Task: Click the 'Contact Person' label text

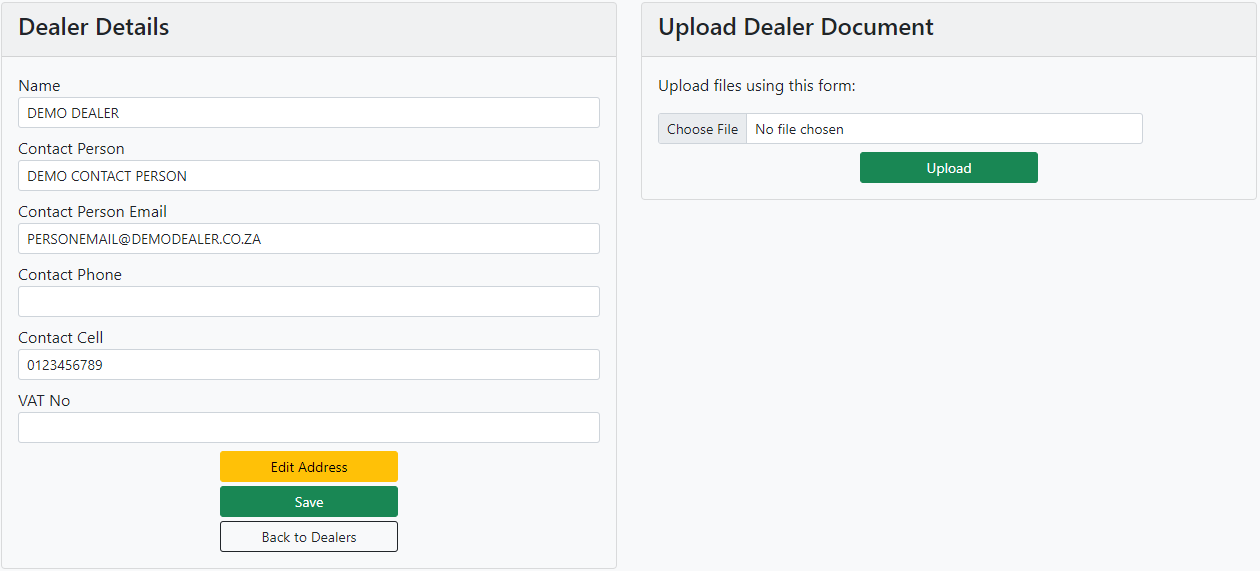Action: pos(71,149)
